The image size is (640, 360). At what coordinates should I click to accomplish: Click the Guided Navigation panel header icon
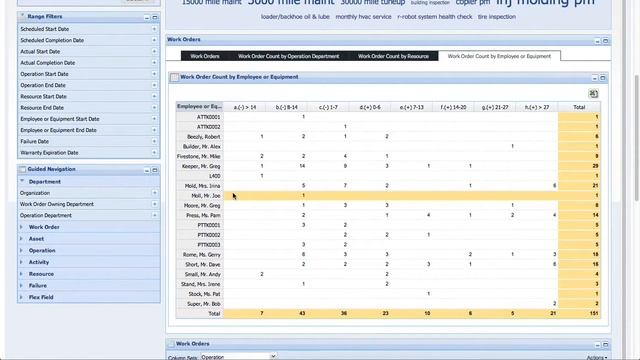[22, 169]
